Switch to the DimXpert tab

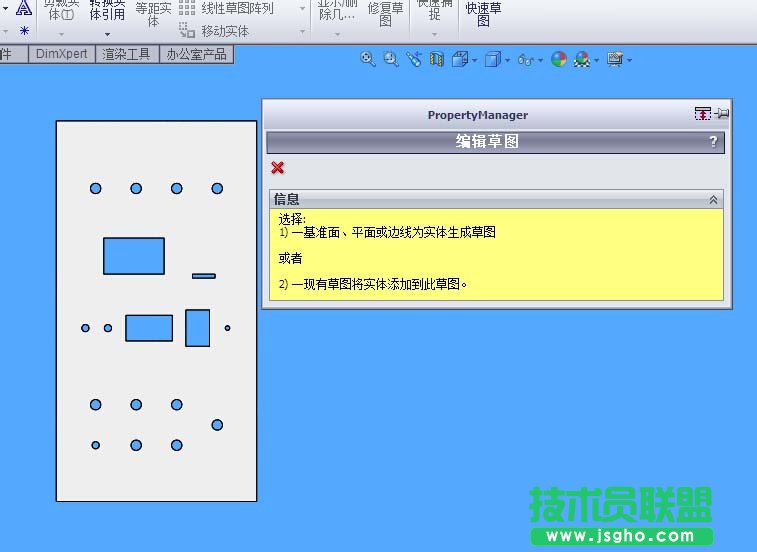pyautogui.click(x=61, y=54)
